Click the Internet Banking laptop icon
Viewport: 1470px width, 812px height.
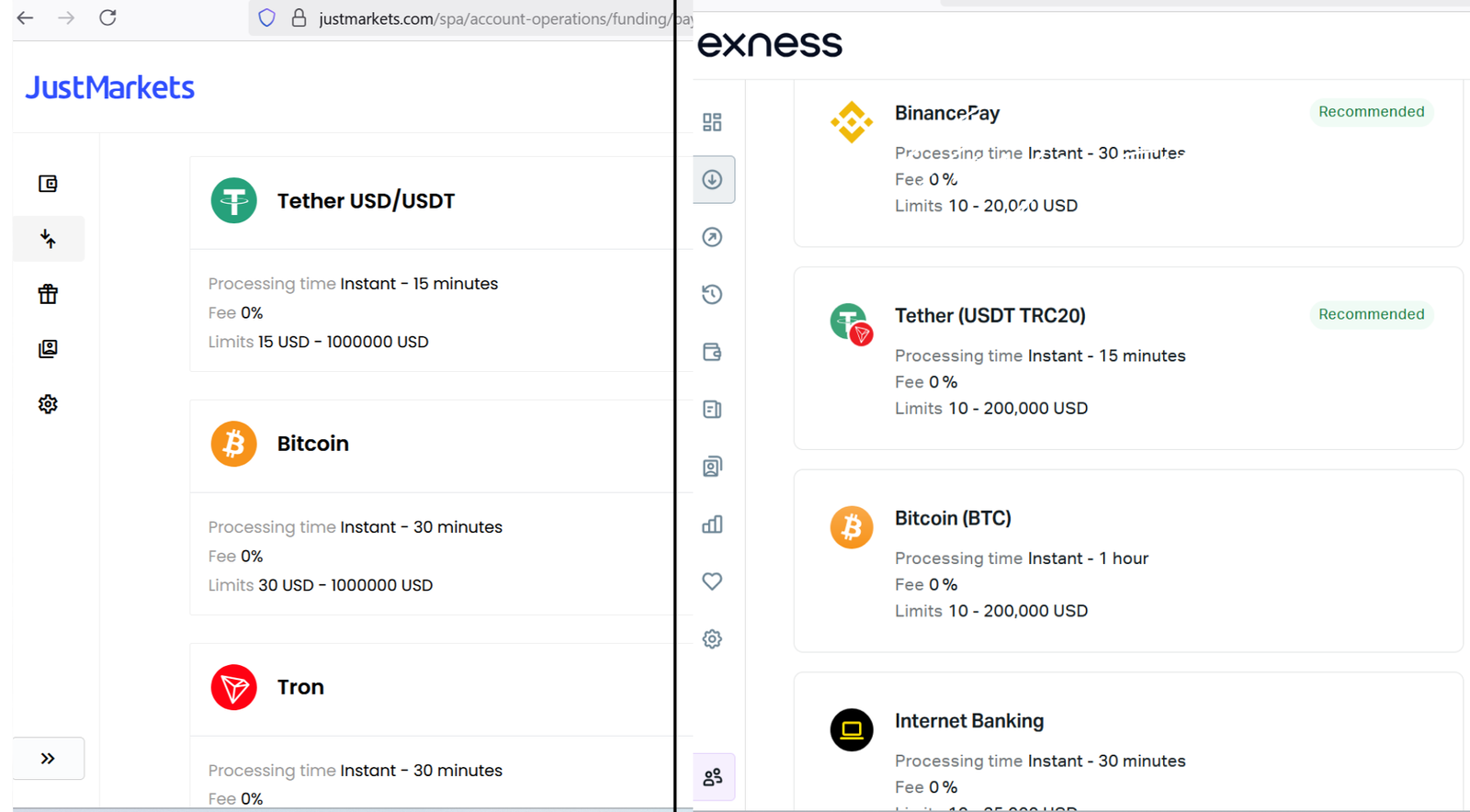tap(852, 730)
